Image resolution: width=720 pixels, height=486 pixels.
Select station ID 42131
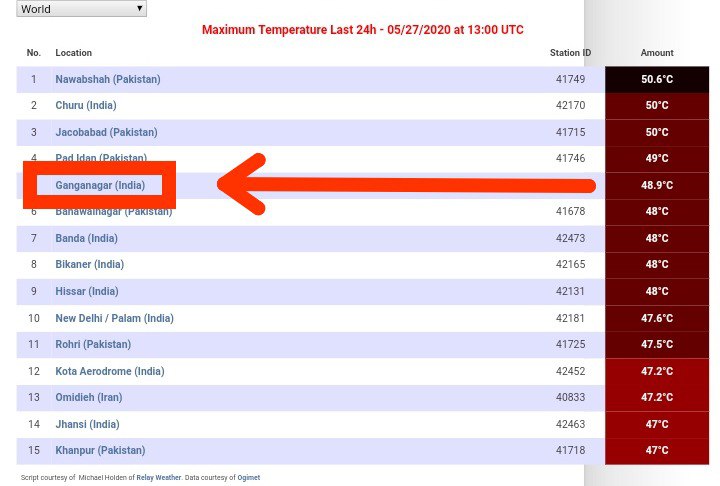tap(570, 291)
